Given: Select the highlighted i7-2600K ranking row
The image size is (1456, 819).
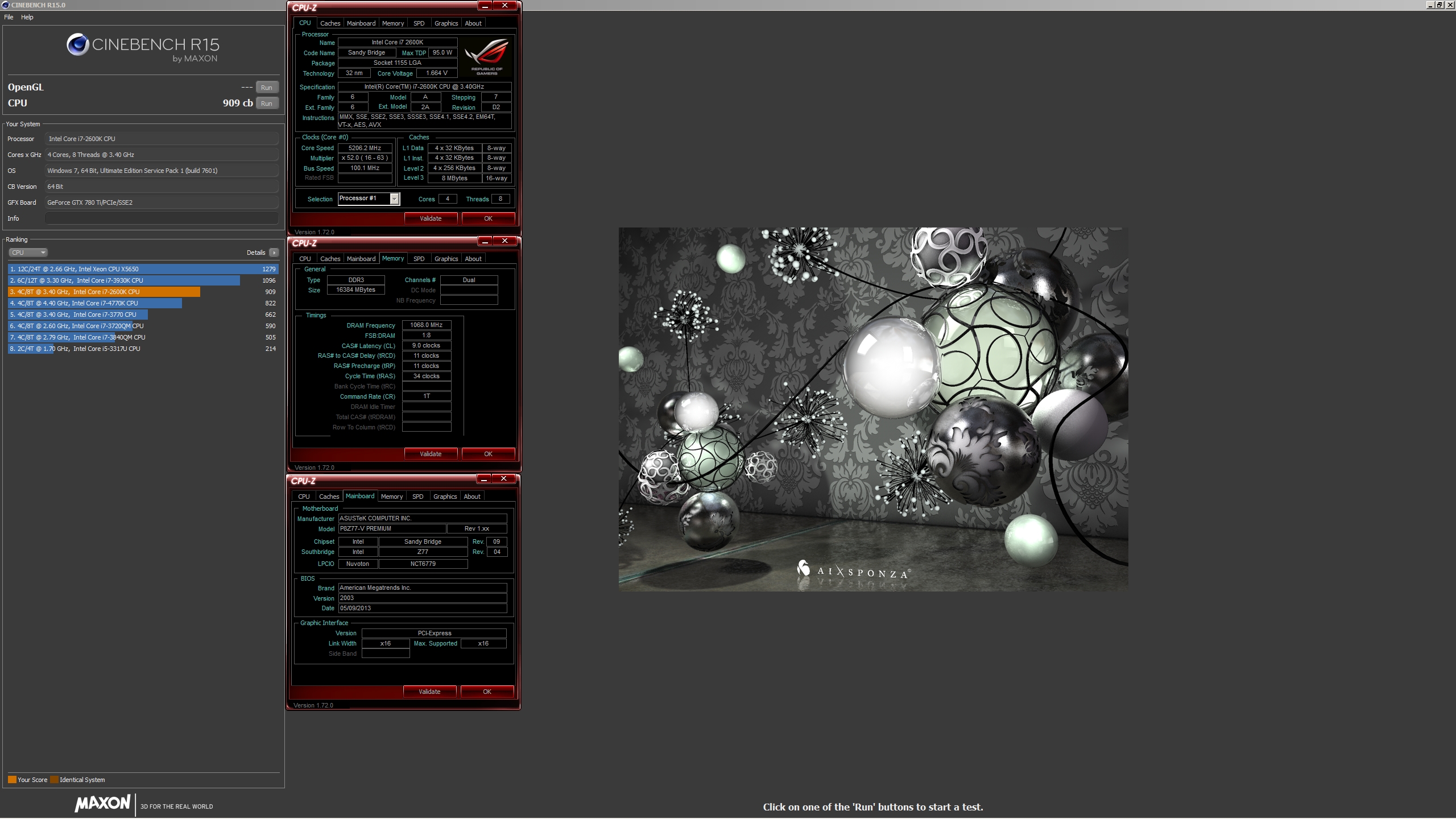Looking at the screenshot, I should (143, 292).
